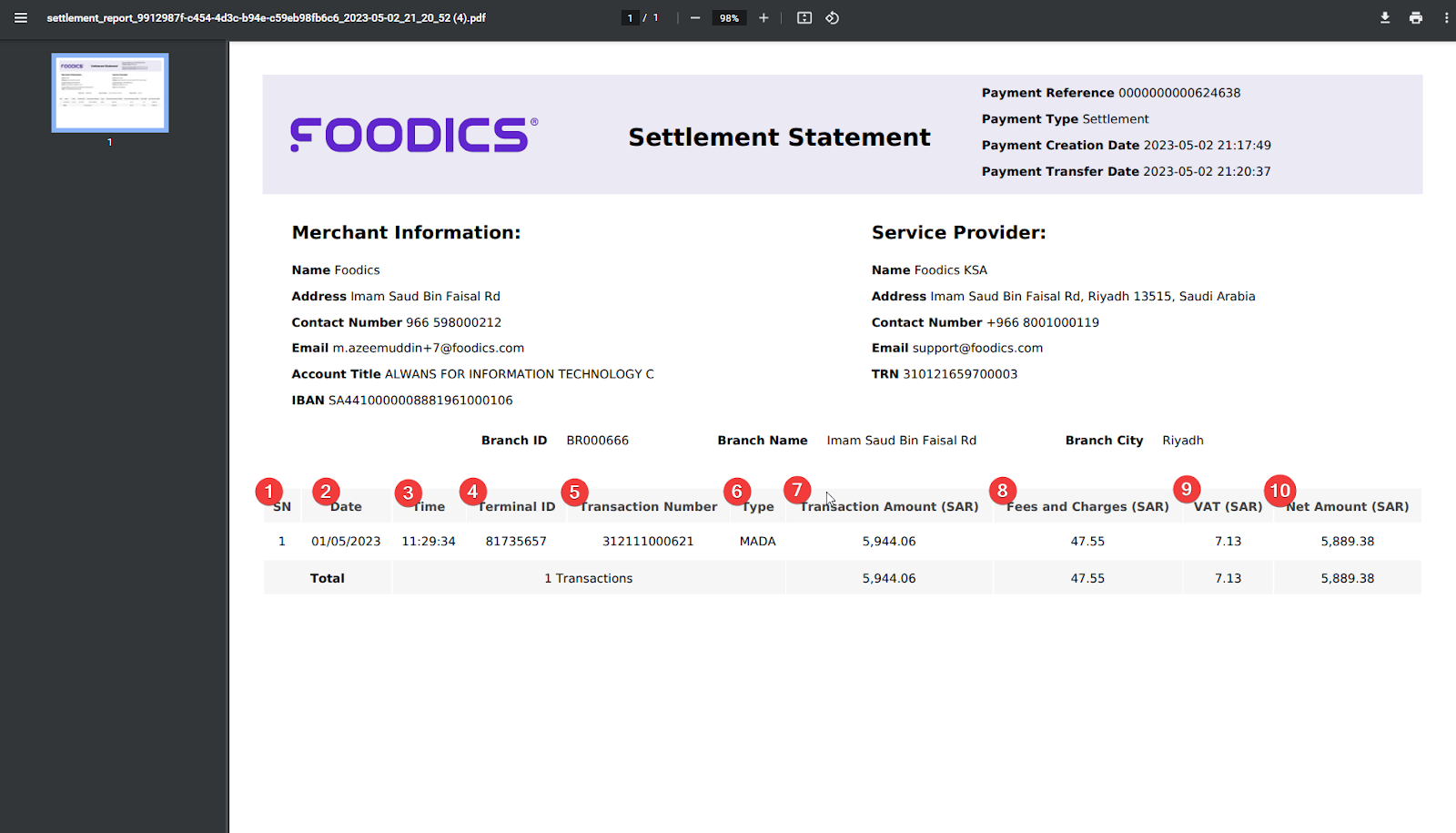Zoom out using the minus button

pyautogui.click(x=695, y=17)
